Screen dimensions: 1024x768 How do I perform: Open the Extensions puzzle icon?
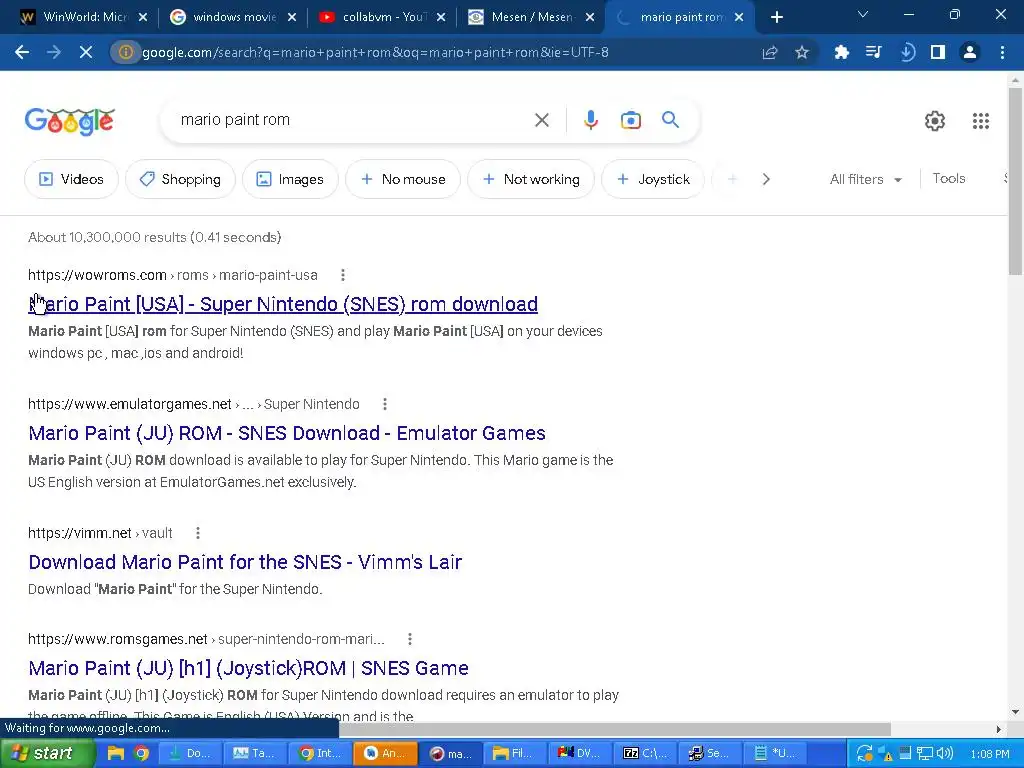[x=842, y=52]
